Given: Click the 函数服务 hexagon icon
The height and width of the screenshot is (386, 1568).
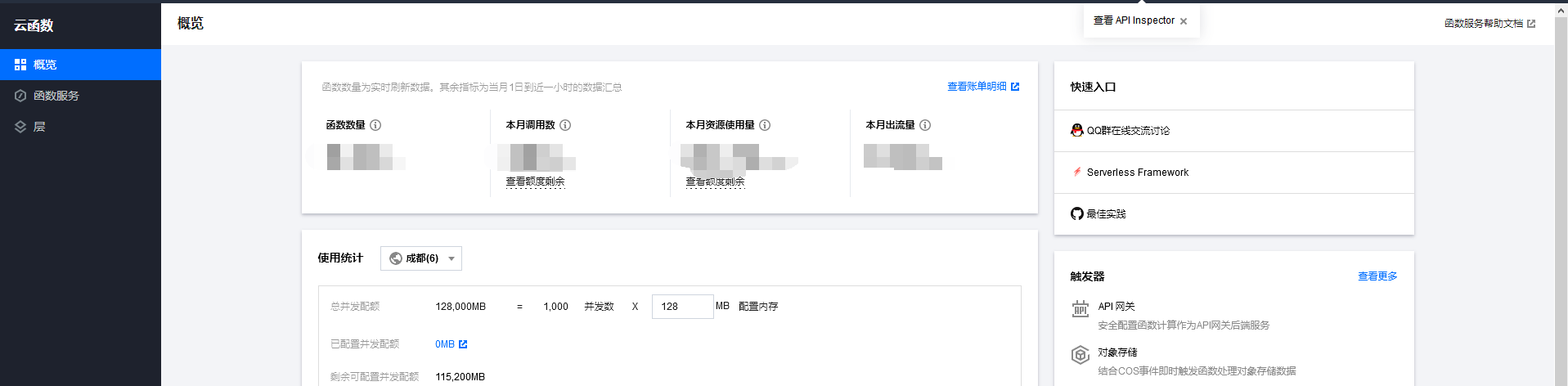Looking at the screenshot, I should [20, 96].
